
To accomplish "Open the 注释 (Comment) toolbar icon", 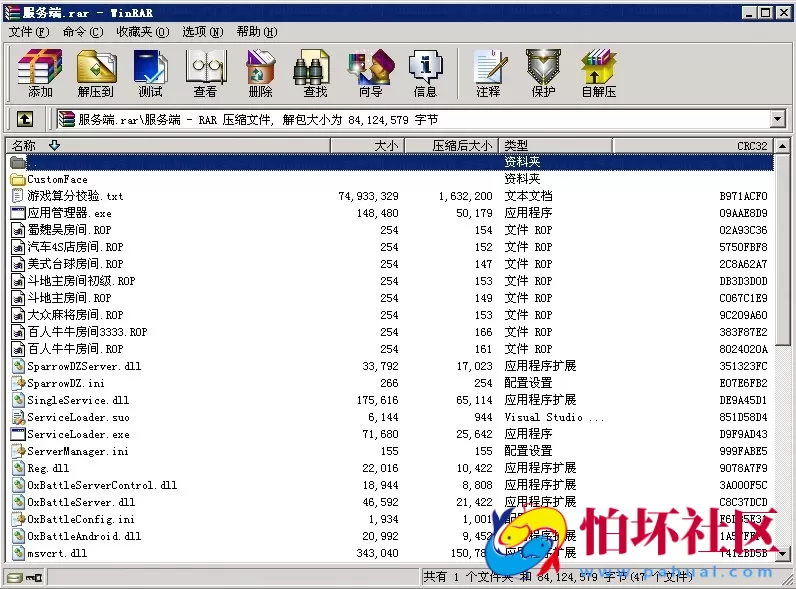I will 488,73.
